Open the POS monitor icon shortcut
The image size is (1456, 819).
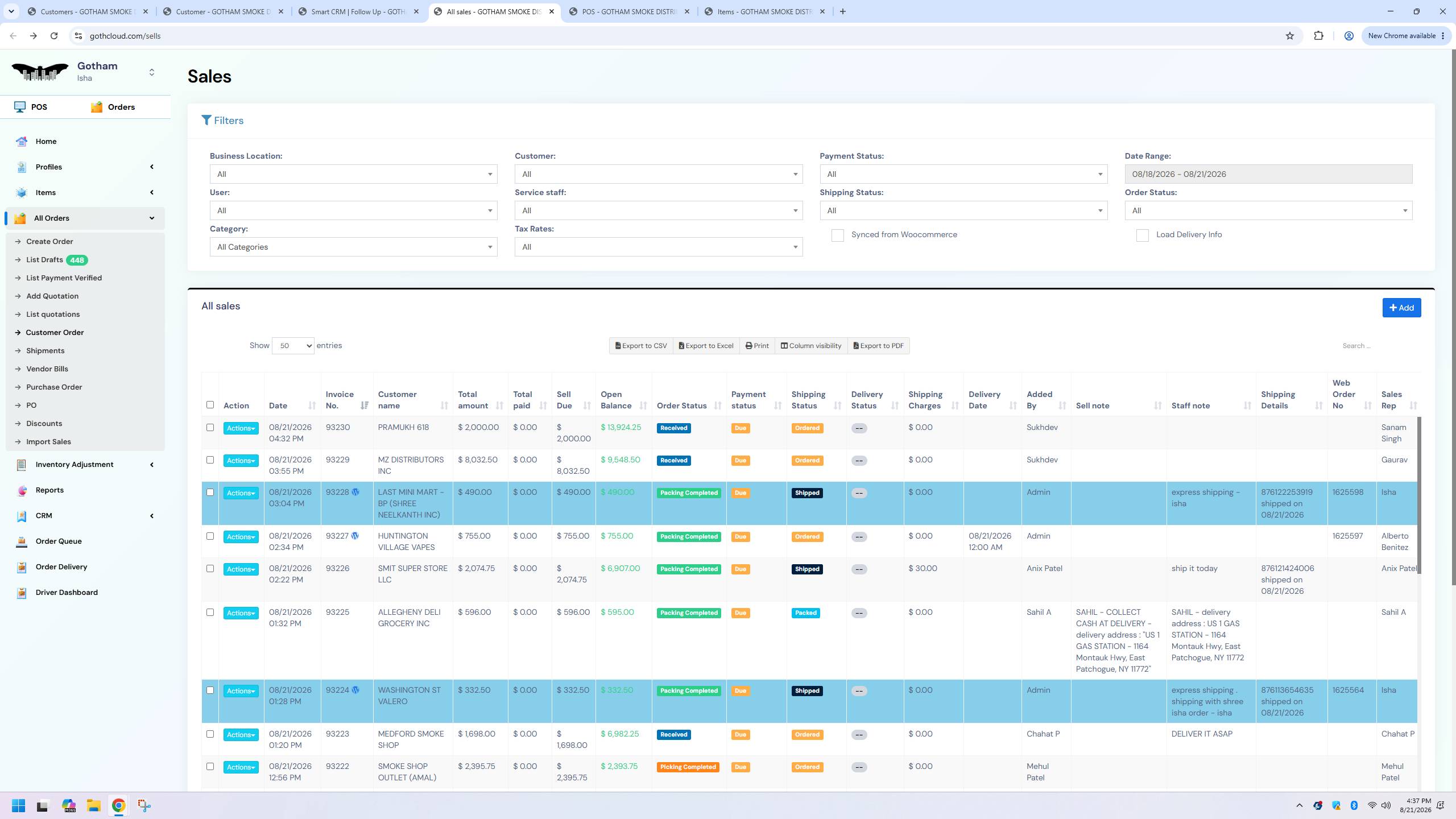click(20, 107)
